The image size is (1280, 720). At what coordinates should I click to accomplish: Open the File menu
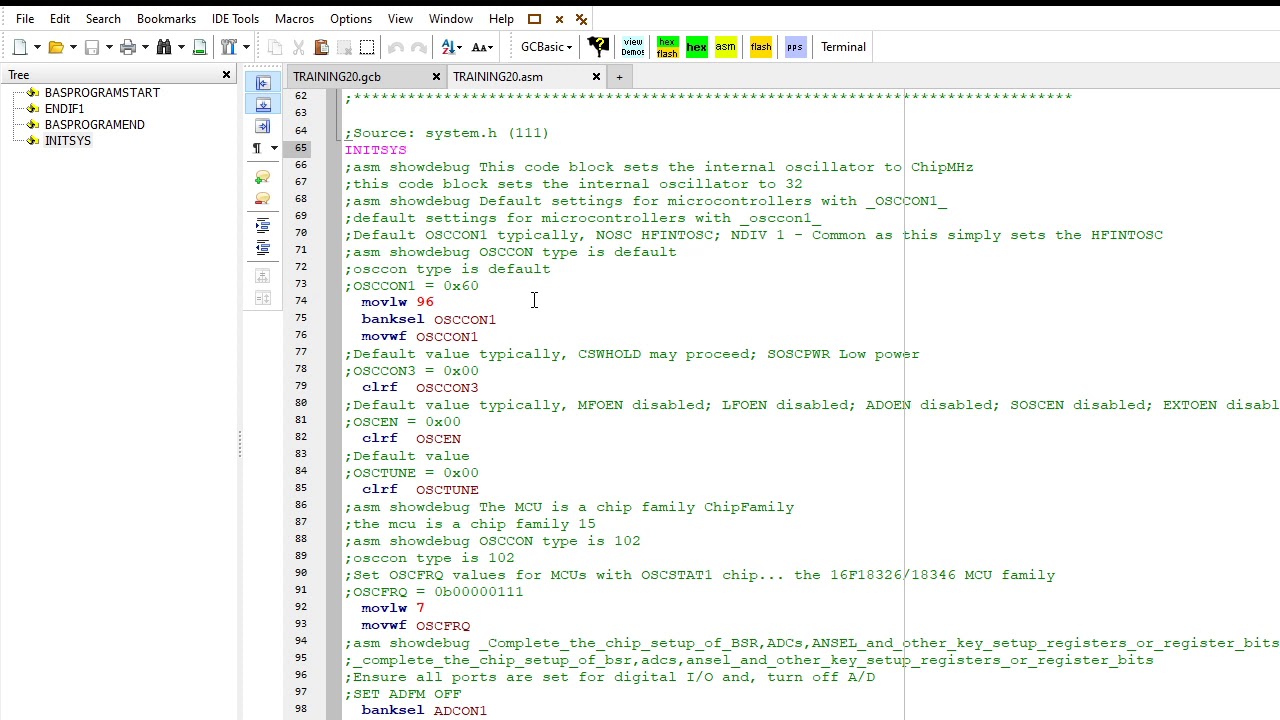tap(25, 19)
